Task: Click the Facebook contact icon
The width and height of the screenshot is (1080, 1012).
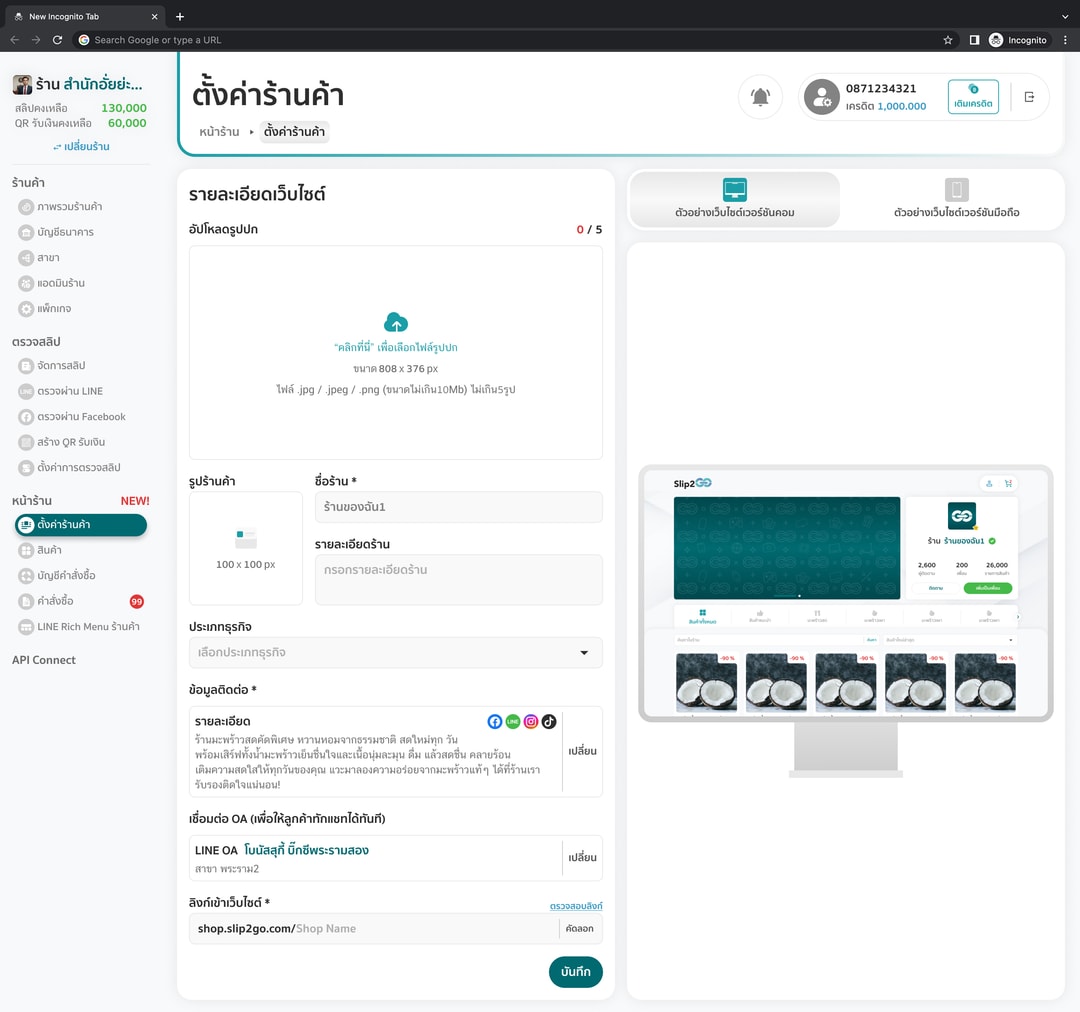Action: [495, 721]
